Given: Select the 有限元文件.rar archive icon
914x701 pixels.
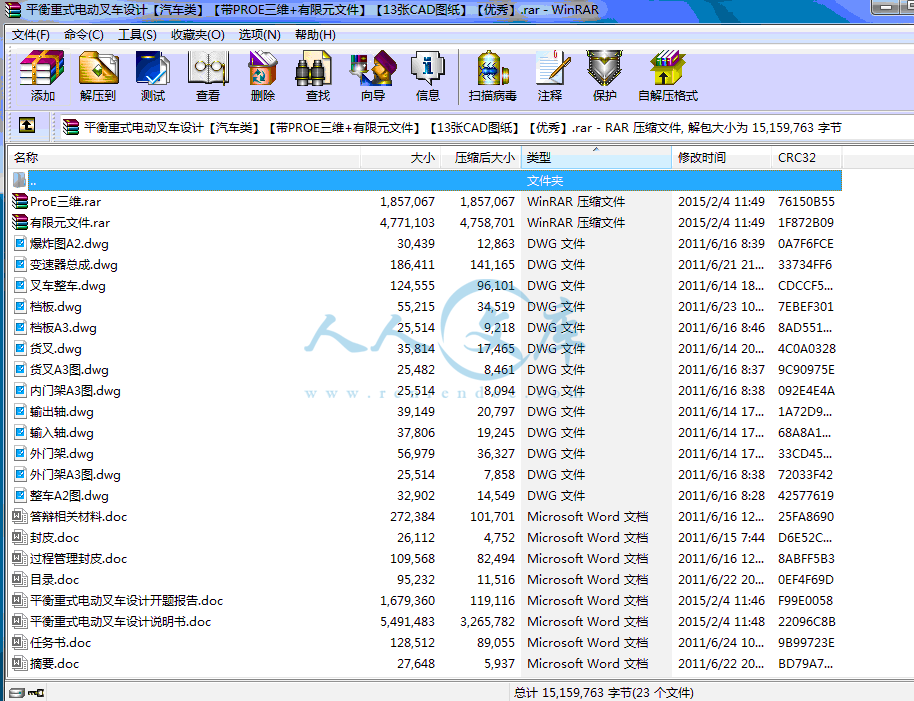Looking at the screenshot, I should point(20,223).
